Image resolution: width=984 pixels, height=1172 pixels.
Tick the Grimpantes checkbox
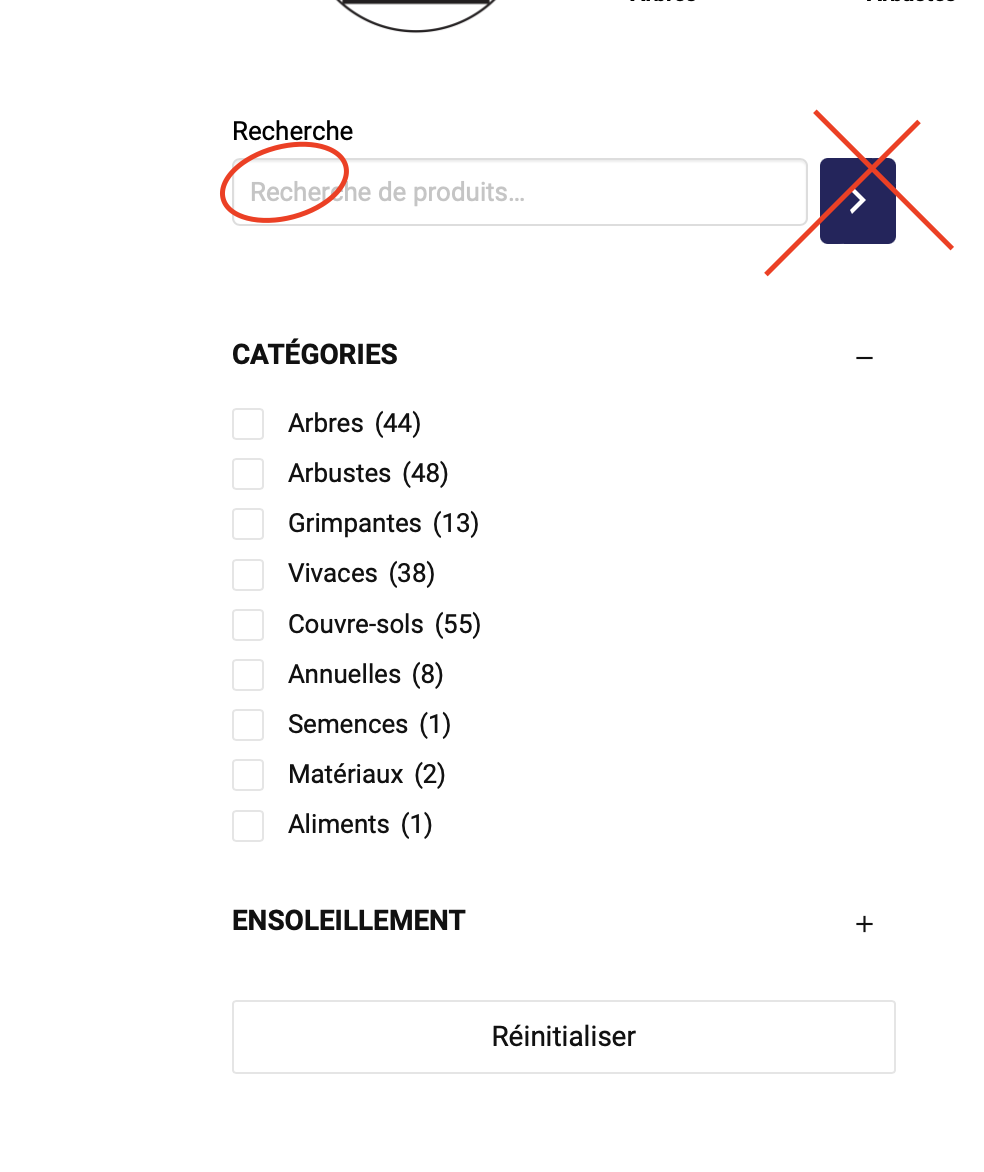point(248,524)
